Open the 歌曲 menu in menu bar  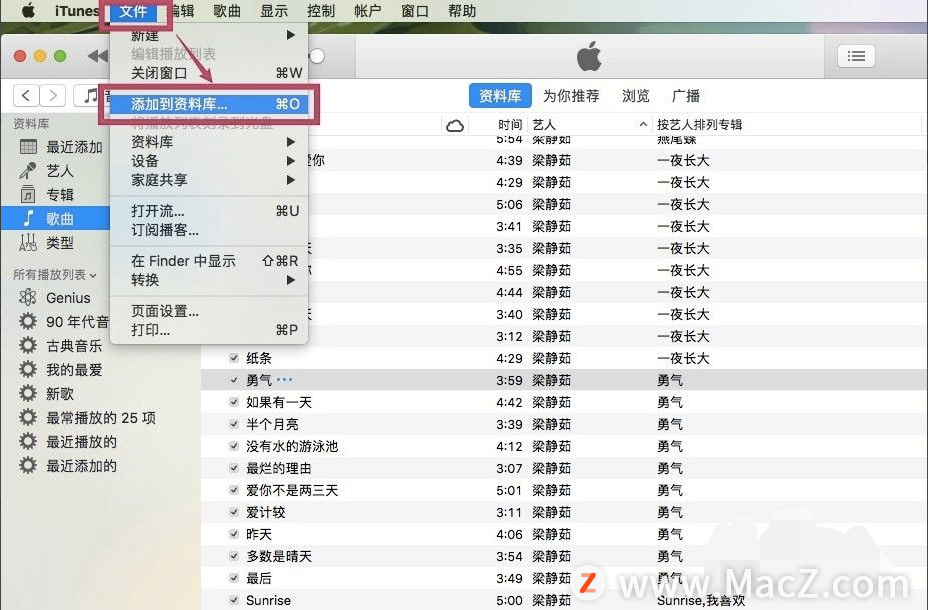point(227,11)
